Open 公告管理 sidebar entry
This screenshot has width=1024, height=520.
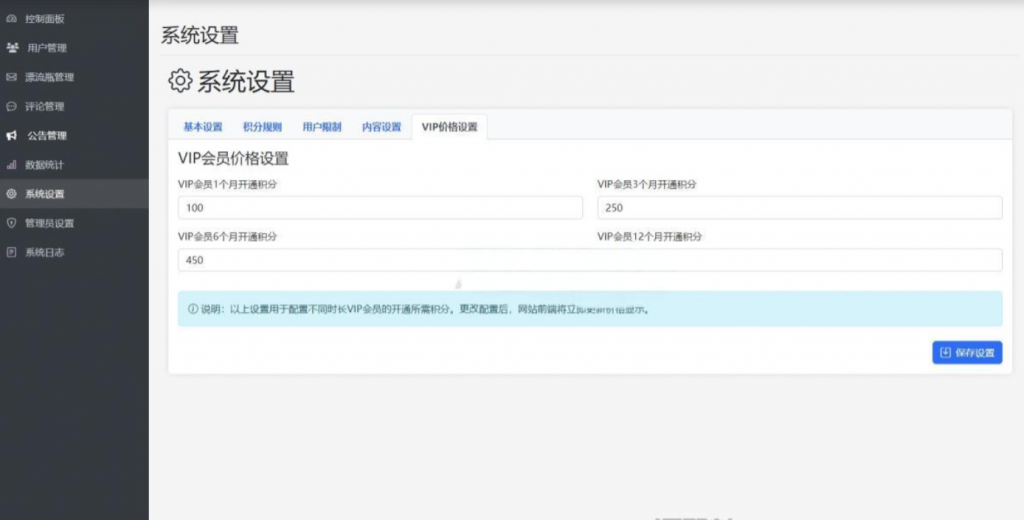[x=74, y=136]
